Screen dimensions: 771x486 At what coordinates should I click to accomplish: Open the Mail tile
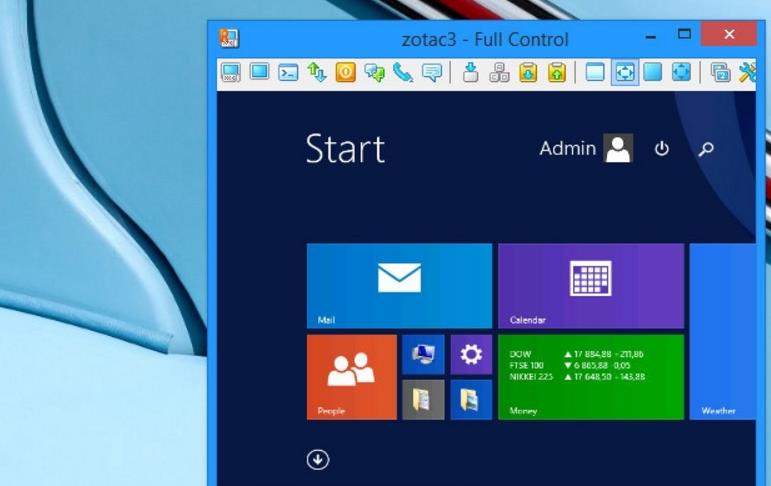(x=399, y=286)
